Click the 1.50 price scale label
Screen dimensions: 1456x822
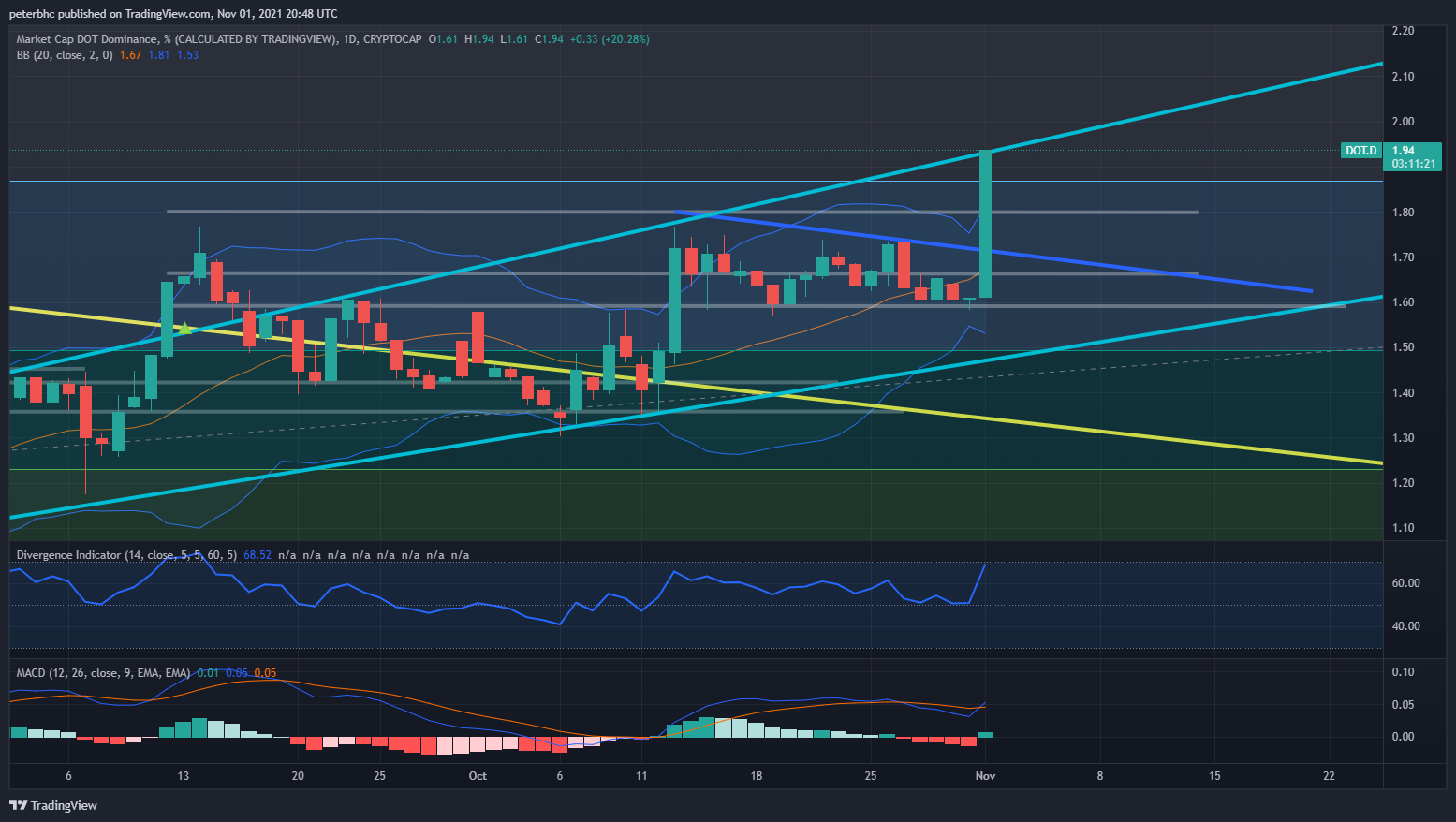point(1403,347)
